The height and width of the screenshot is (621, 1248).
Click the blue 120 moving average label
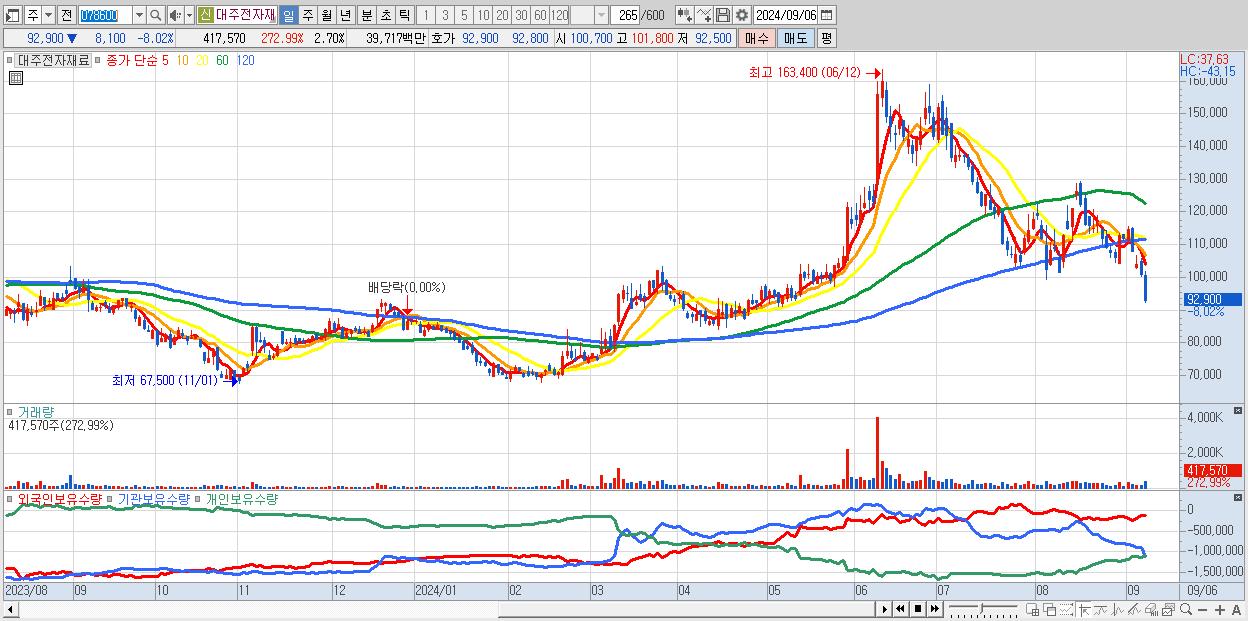(x=245, y=60)
